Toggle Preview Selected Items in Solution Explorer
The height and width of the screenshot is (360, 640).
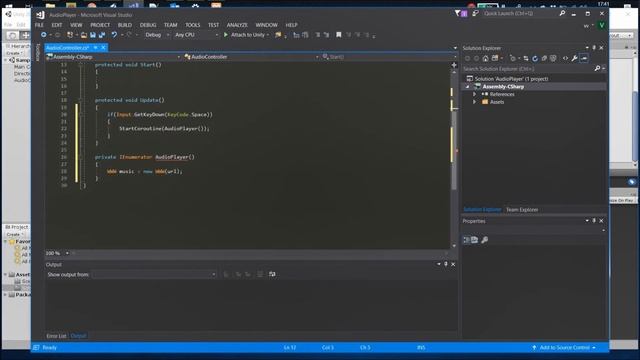pos(584,58)
